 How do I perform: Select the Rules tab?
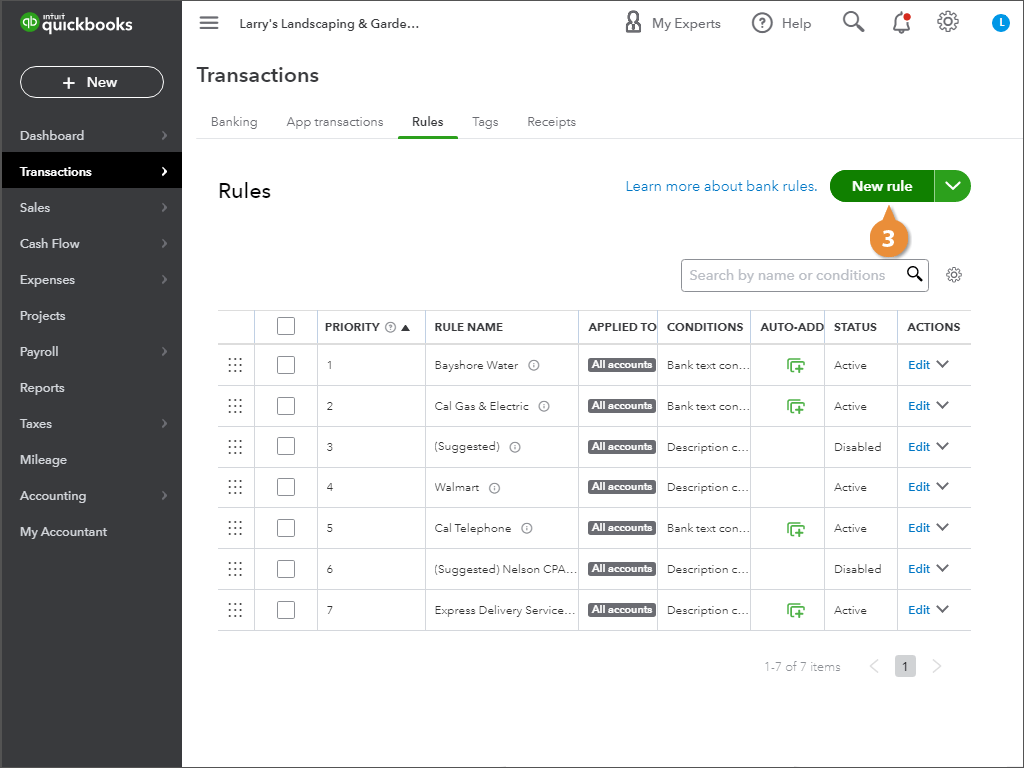coord(428,122)
